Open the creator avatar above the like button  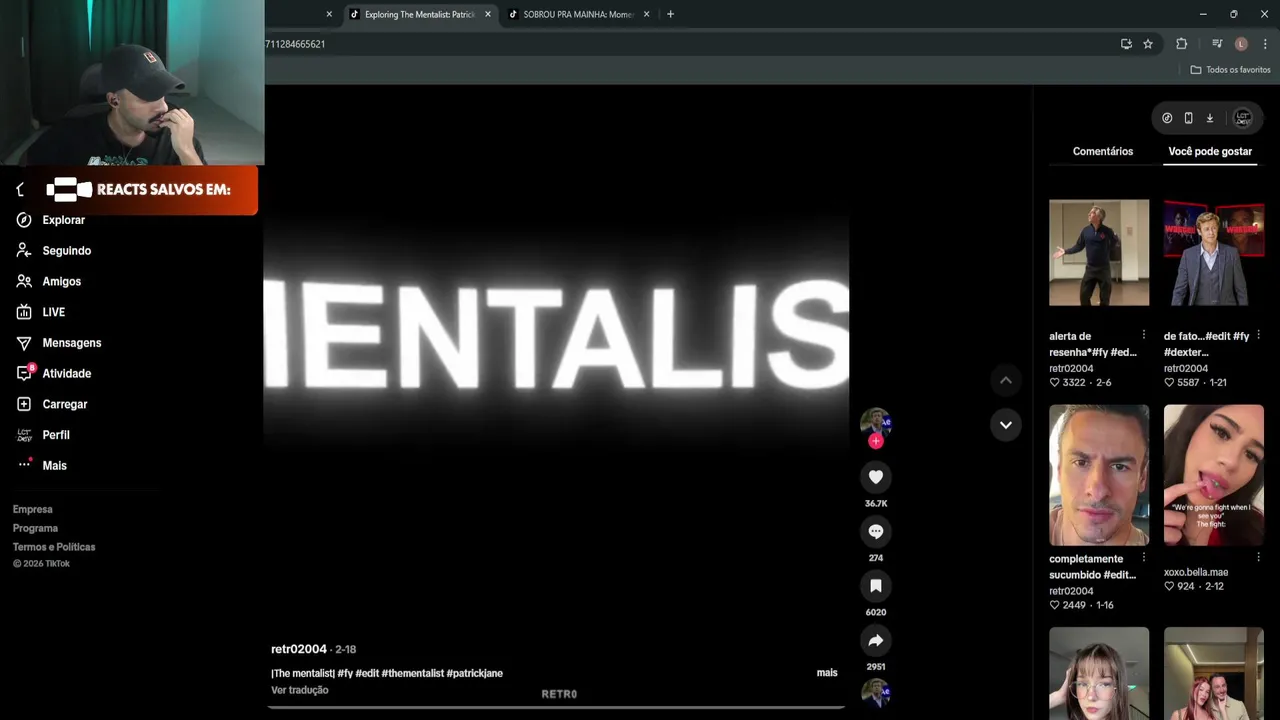pyautogui.click(x=875, y=421)
